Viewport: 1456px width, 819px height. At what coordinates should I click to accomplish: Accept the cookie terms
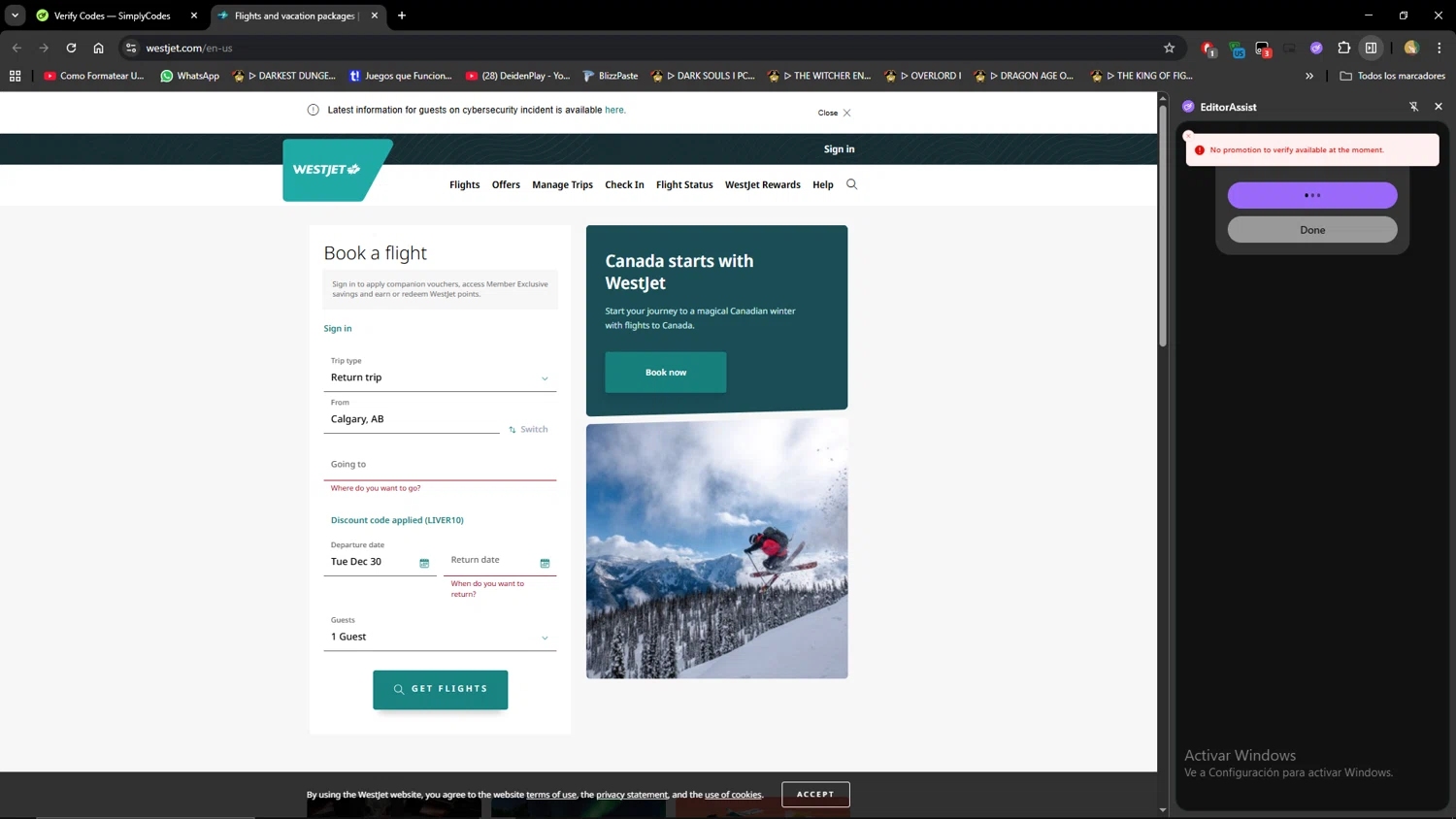[x=815, y=794]
